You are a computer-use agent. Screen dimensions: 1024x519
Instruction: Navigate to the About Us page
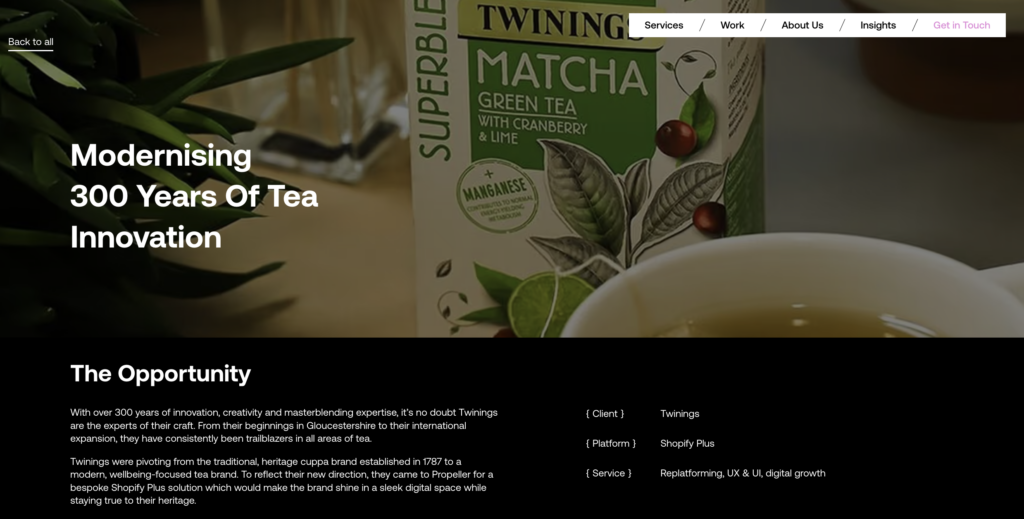(x=802, y=25)
